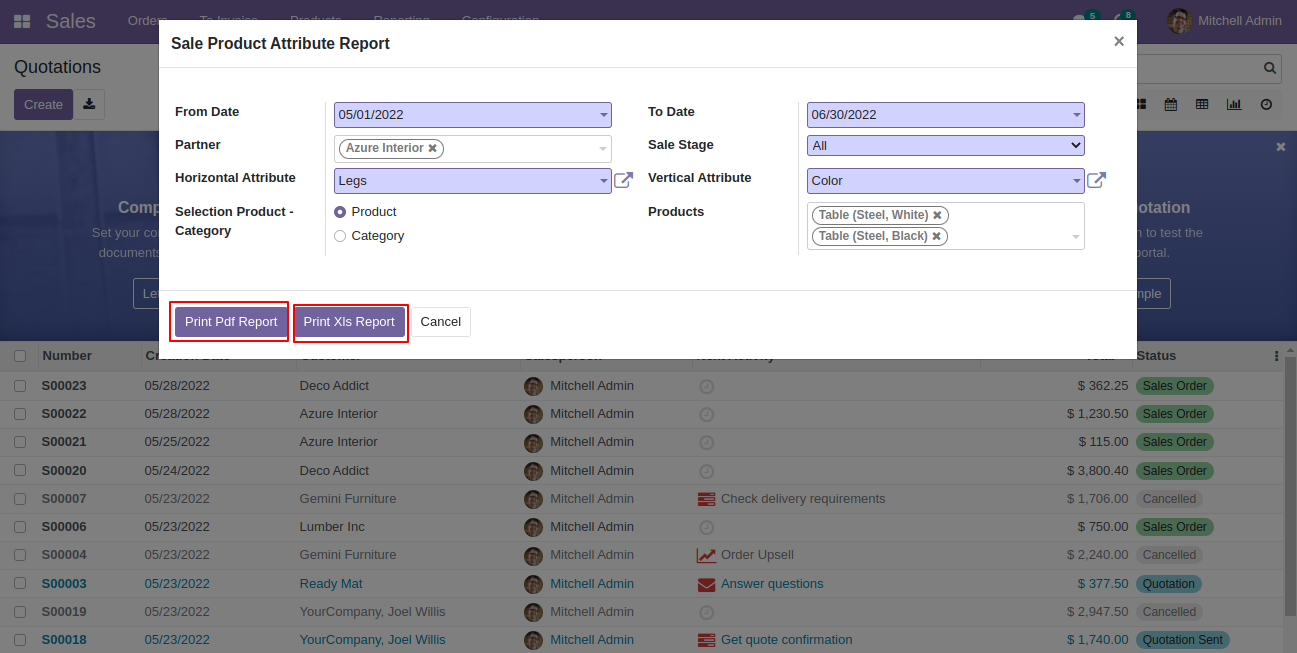Select the Category radio option

point(340,236)
